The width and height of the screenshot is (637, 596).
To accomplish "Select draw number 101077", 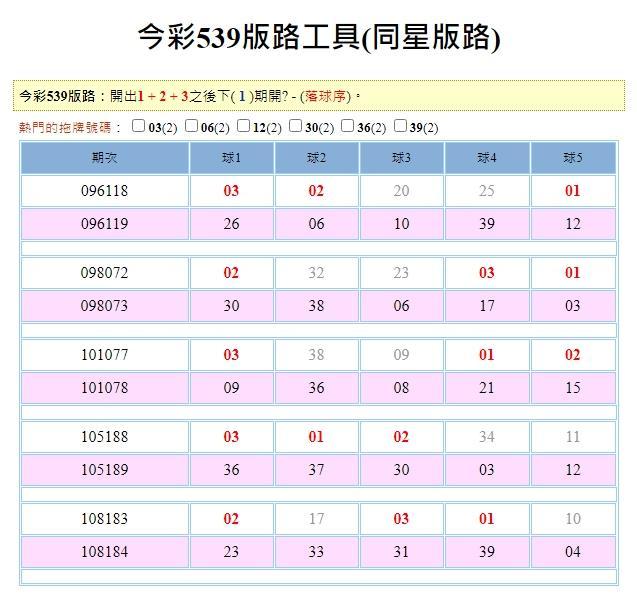I will pyautogui.click(x=104, y=355).
